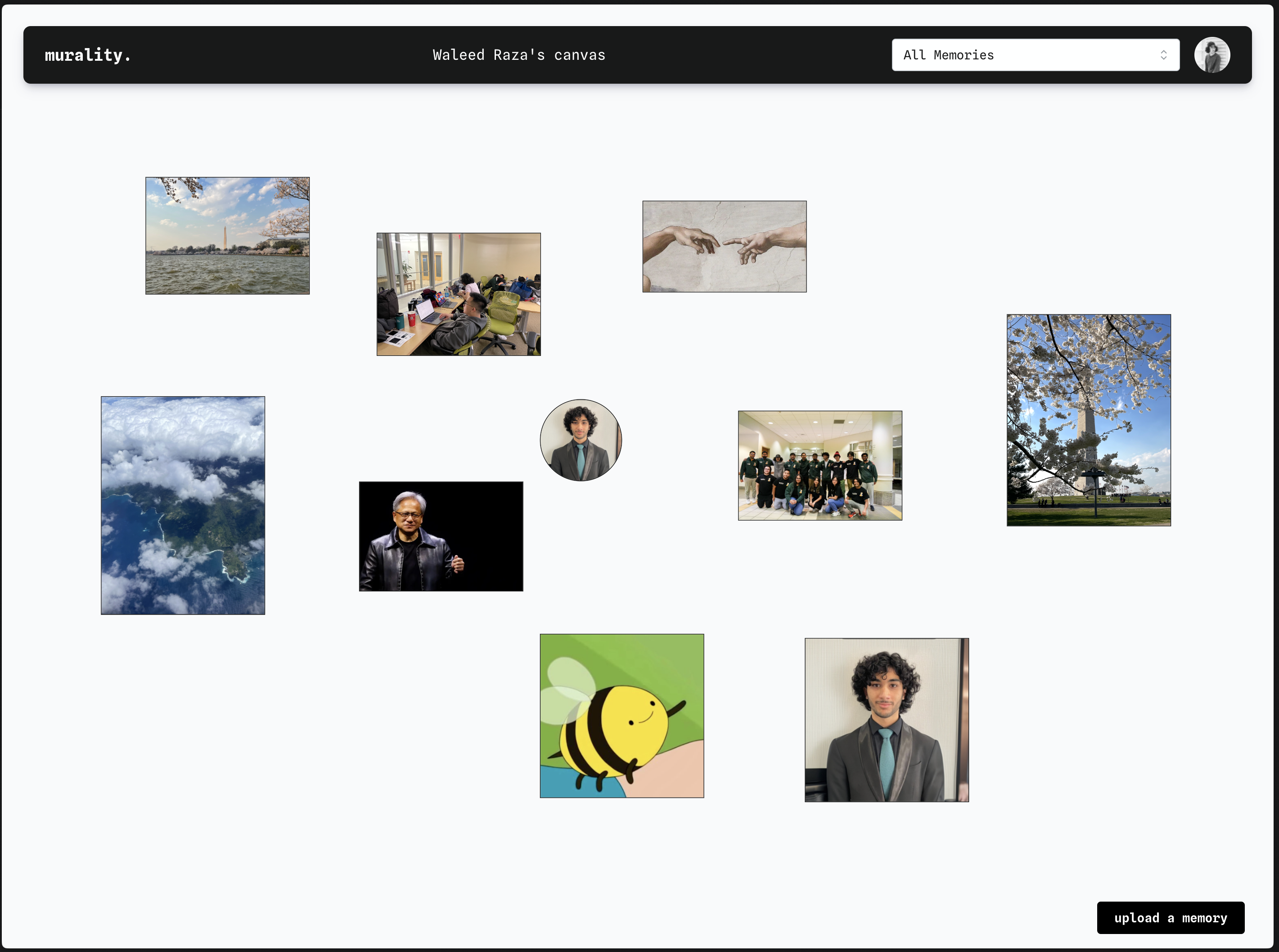Select the Washington Monument waterfront photo
The height and width of the screenshot is (952, 1279).
click(x=227, y=236)
